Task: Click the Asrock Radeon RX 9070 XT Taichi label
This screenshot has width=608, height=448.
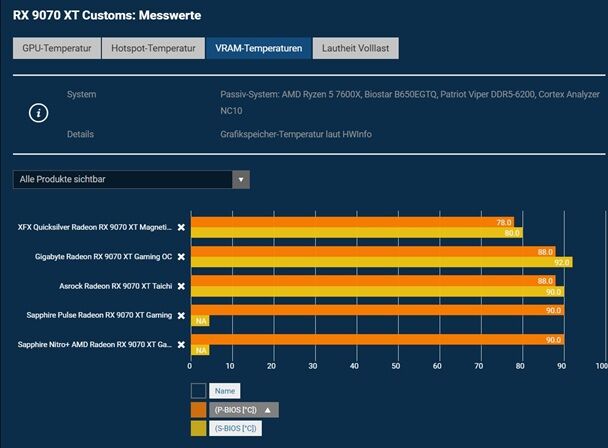Action: pos(116,286)
